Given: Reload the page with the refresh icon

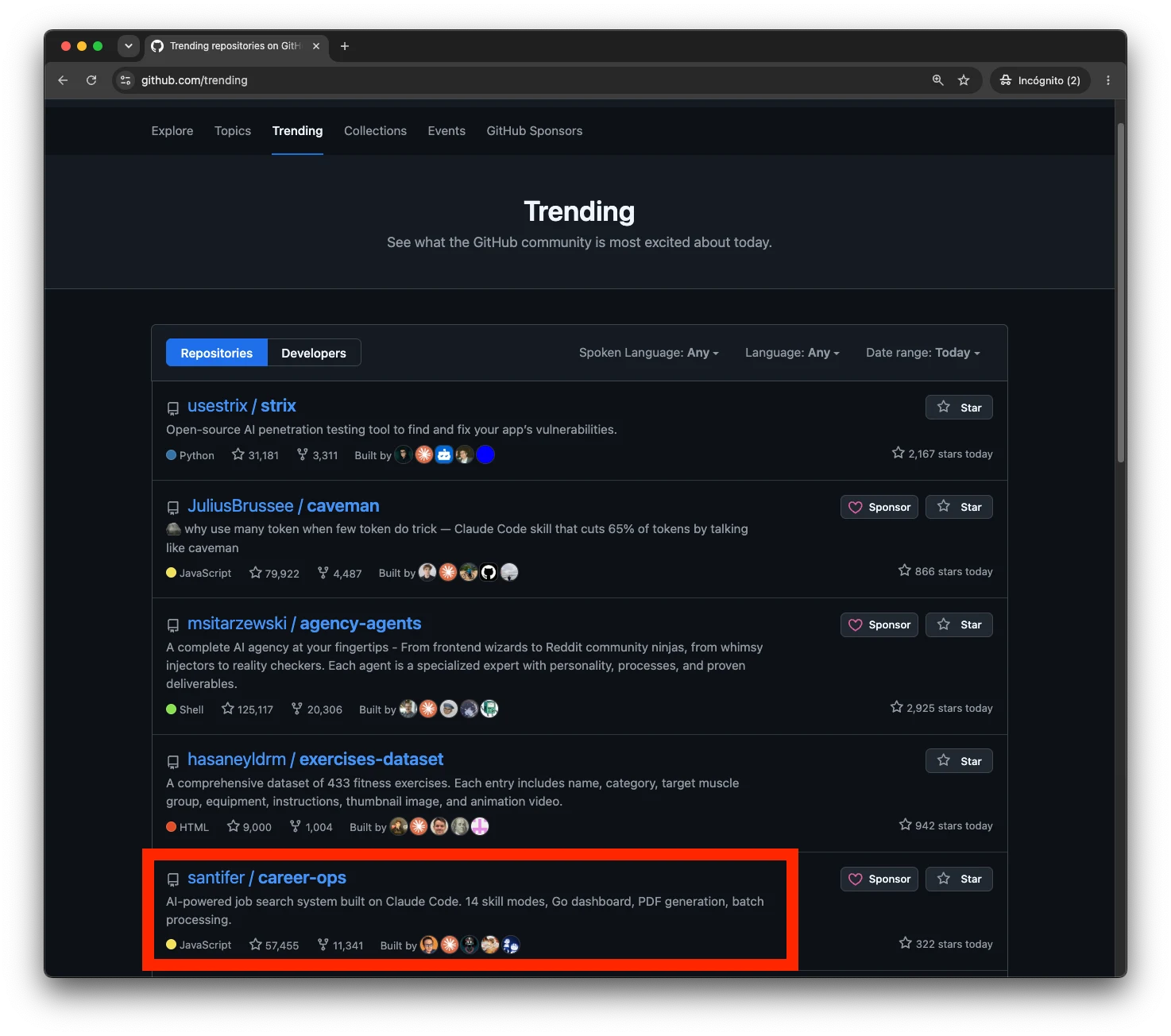Looking at the screenshot, I should pyautogui.click(x=91, y=80).
